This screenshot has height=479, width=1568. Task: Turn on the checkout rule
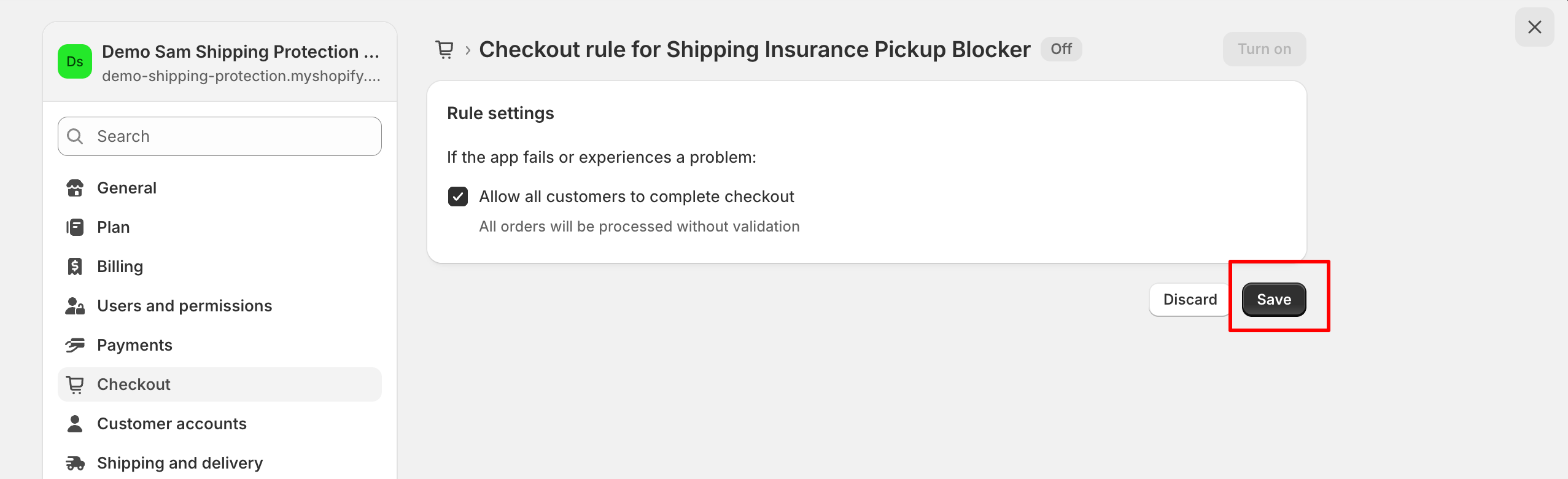pos(1264,49)
